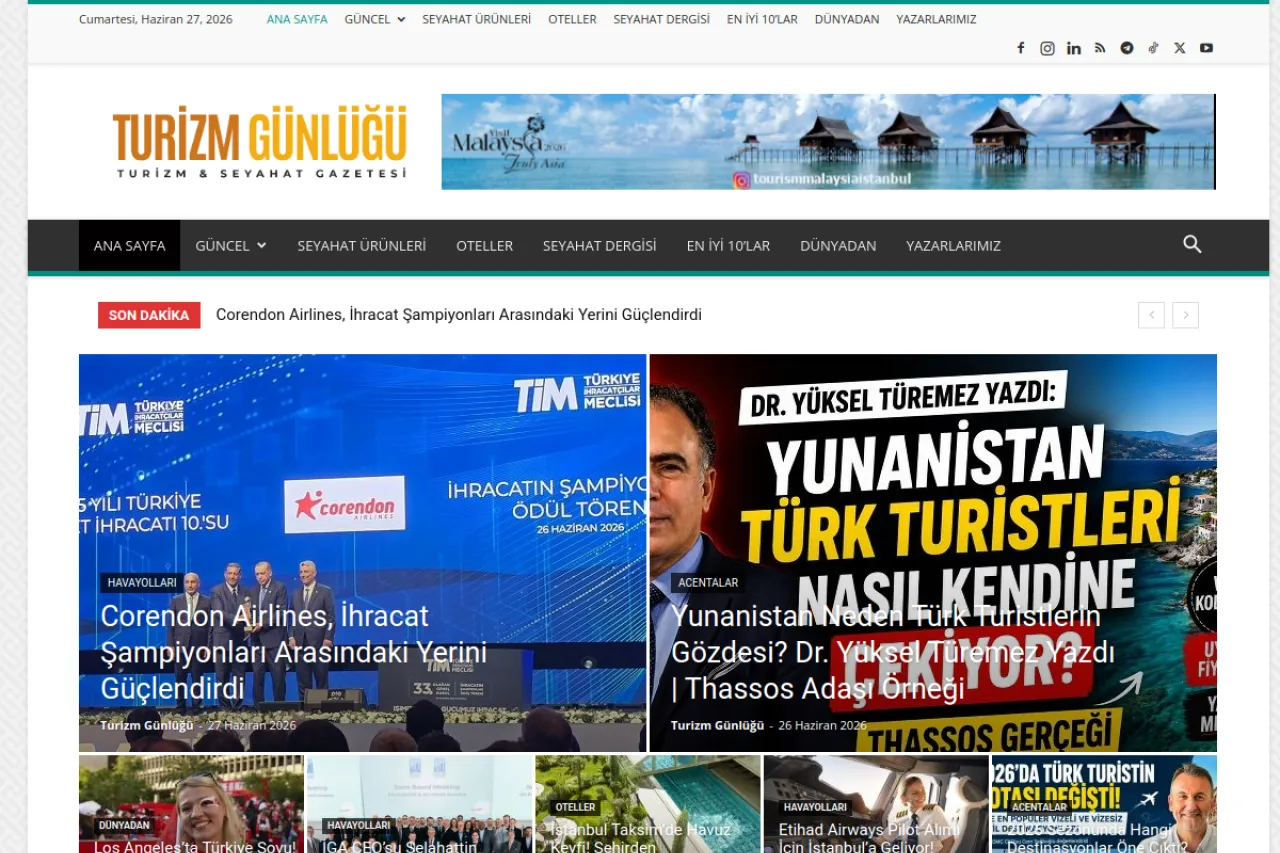Screen dimensions: 1280x853
Task: Open Yunanistan Neden Türk Turistlerin Gözdesi article
Action: tap(893, 652)
